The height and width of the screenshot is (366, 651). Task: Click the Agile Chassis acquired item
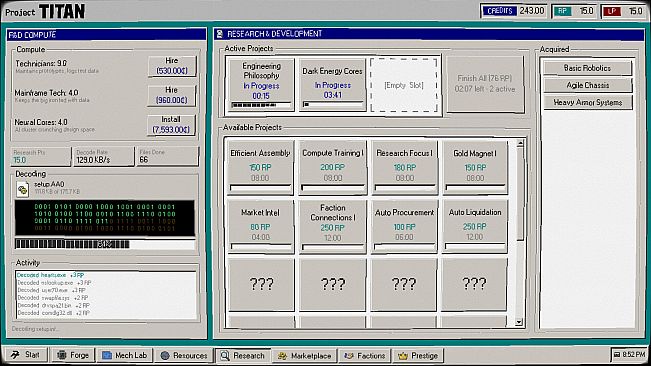pos(587,85)
